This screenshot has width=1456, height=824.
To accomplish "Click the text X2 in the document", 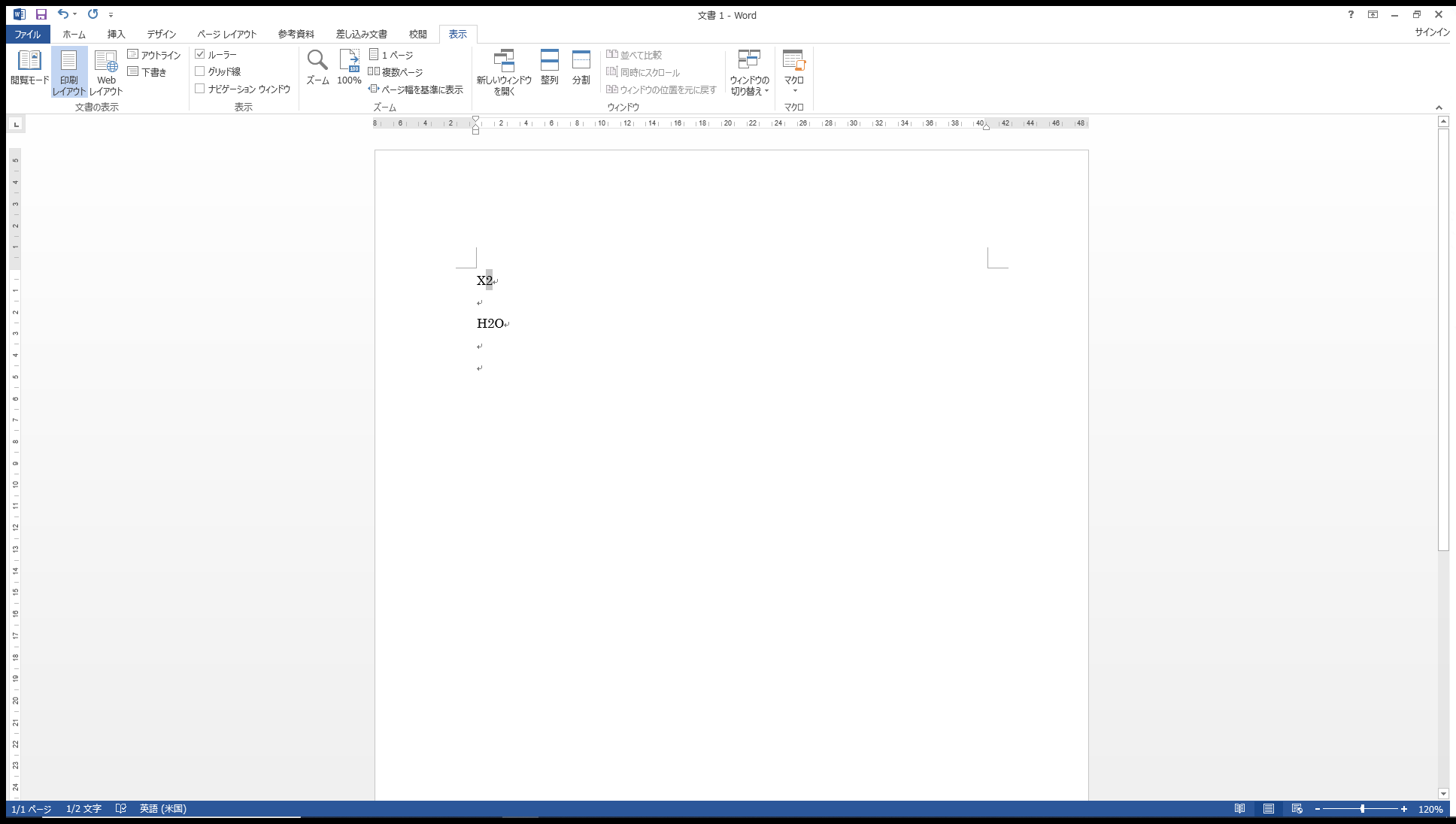I will 484,280.
